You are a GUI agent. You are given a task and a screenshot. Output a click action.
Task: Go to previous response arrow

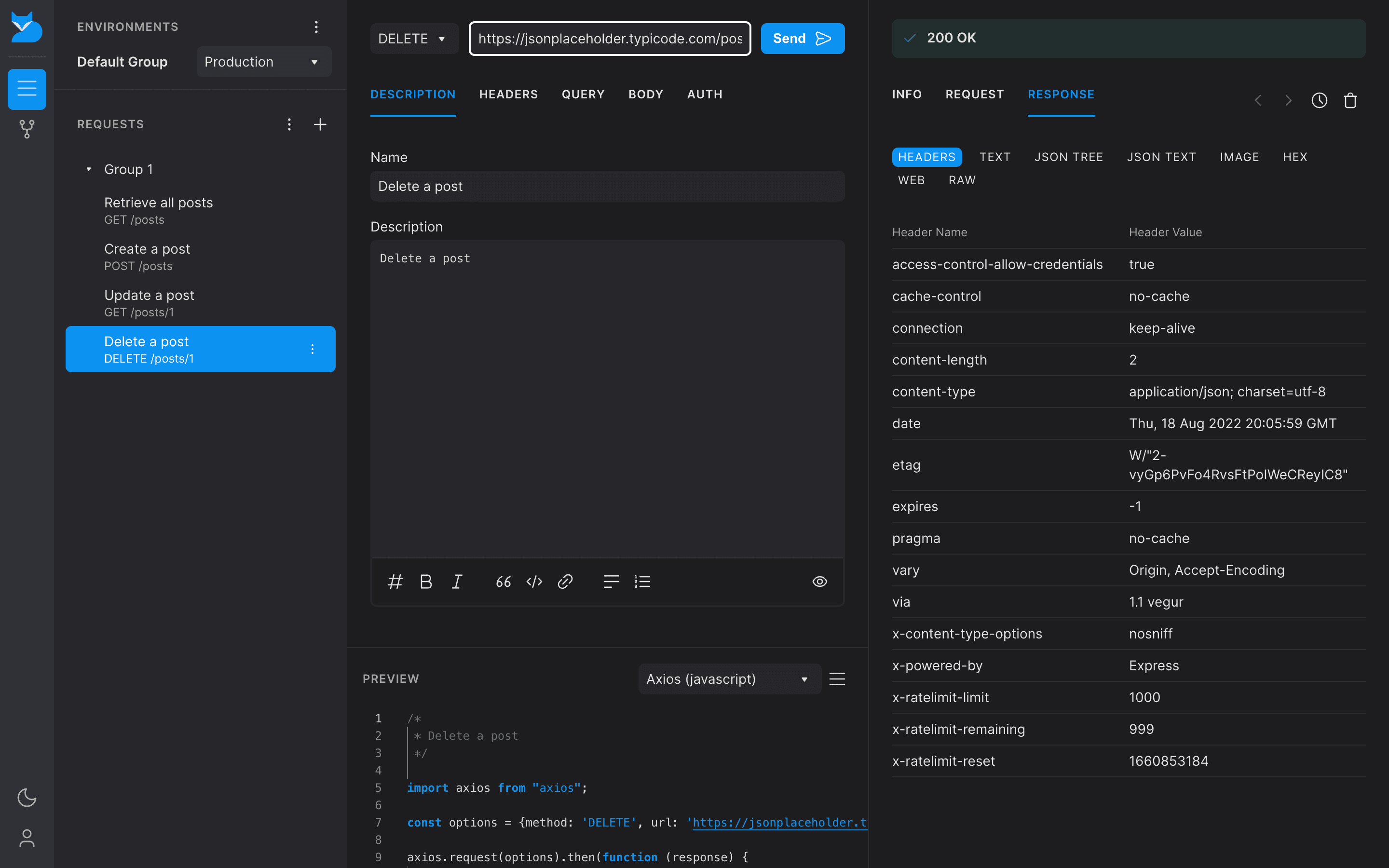point(1257,100)
